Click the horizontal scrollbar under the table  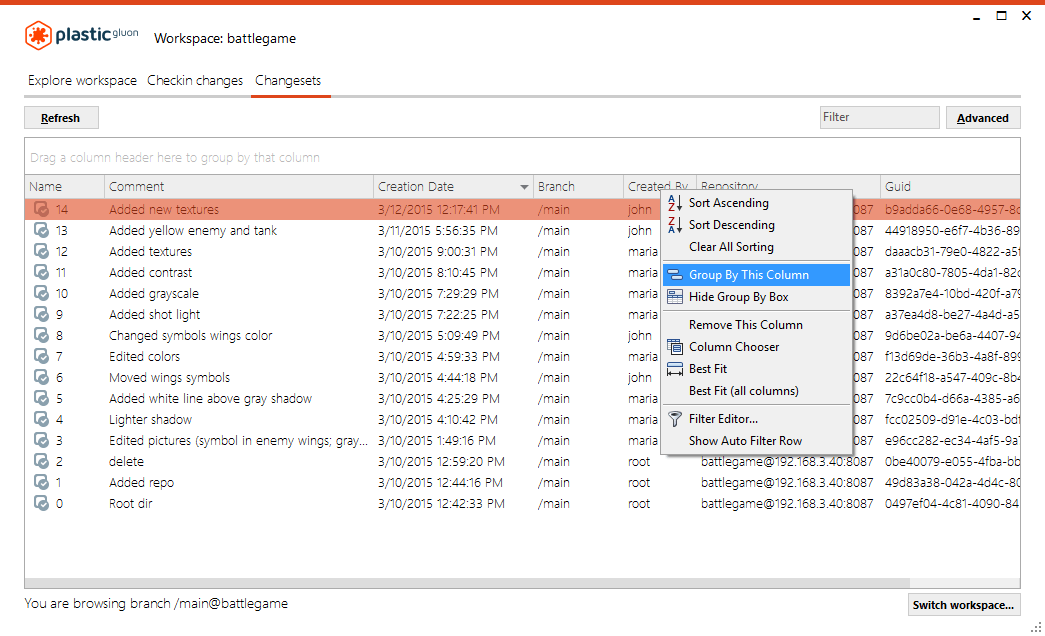467,583
